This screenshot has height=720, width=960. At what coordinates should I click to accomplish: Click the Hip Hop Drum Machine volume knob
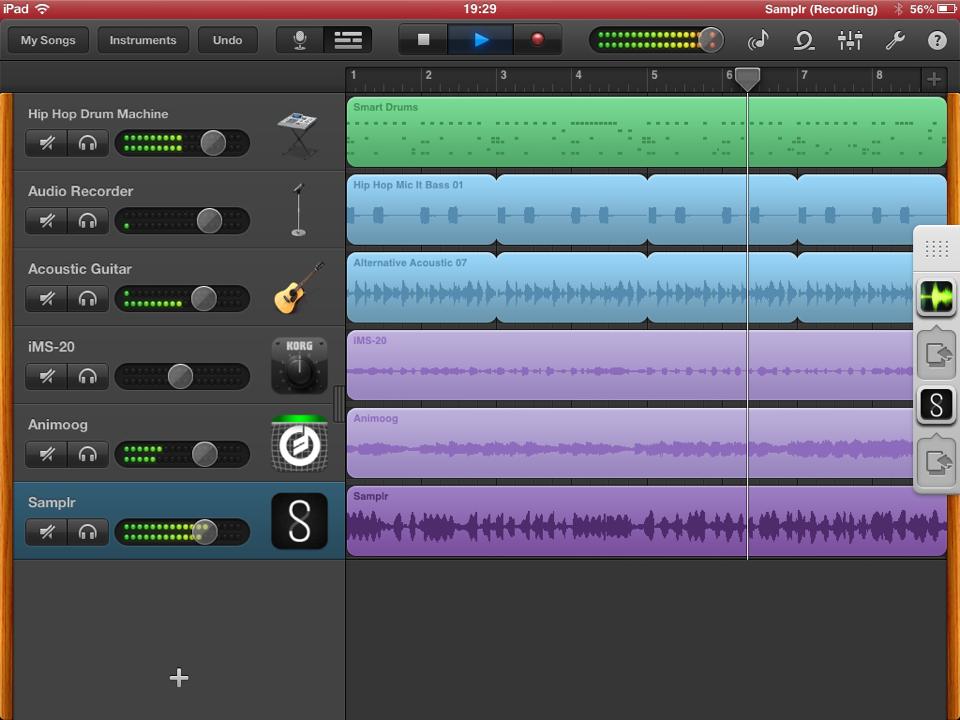point(213,143)
